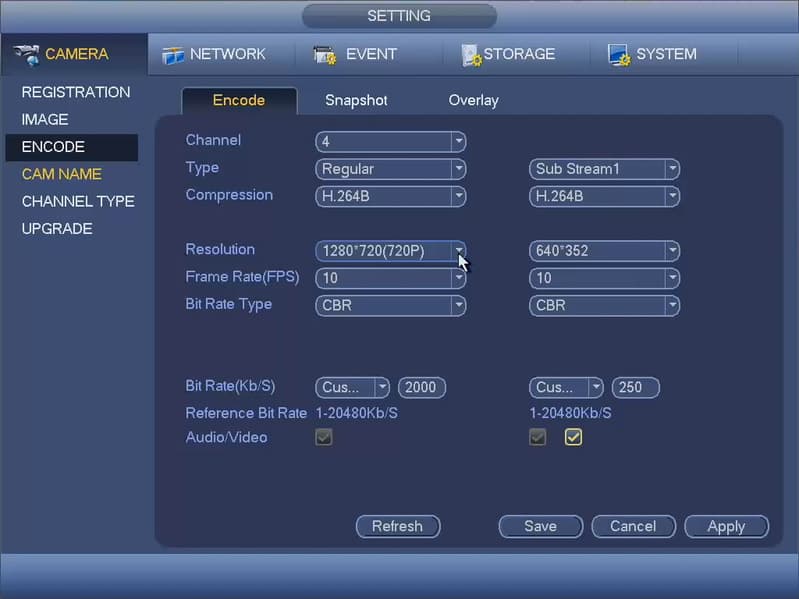Select IMAGE in the sidebar
Viewport: 799px width, 599px height.
pyautogui.click(x=45, y=120)
